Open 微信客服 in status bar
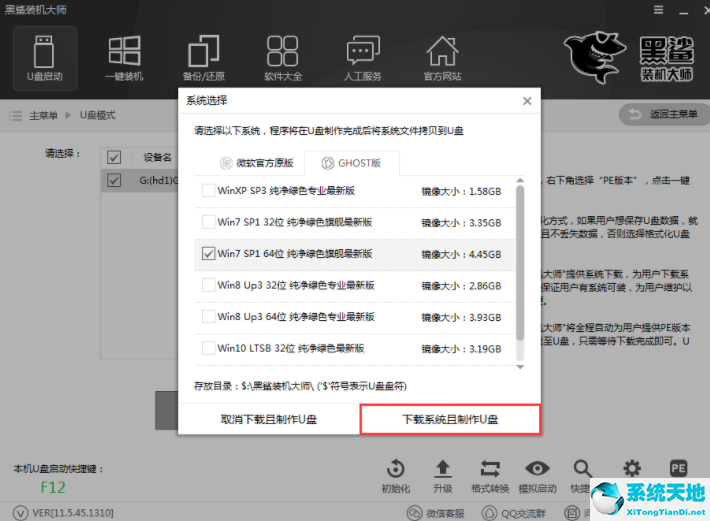This screenshot has width=710, height=521. click(436, 513)
